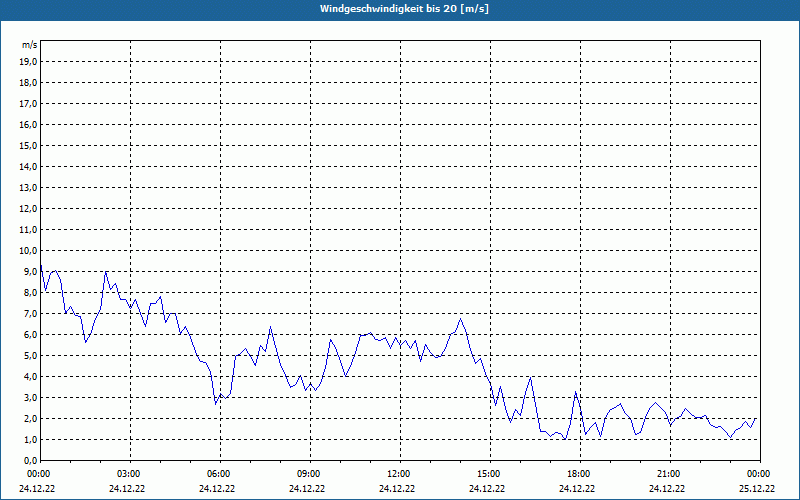Select the m/s unit label
The image size is (800, 500).
click(x=30, y=45)
